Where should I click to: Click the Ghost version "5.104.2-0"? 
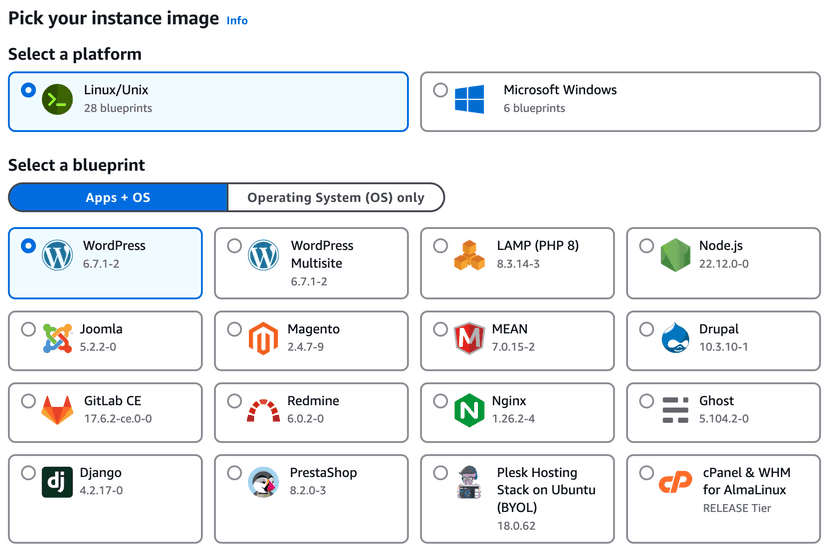(x=723, y=419)
